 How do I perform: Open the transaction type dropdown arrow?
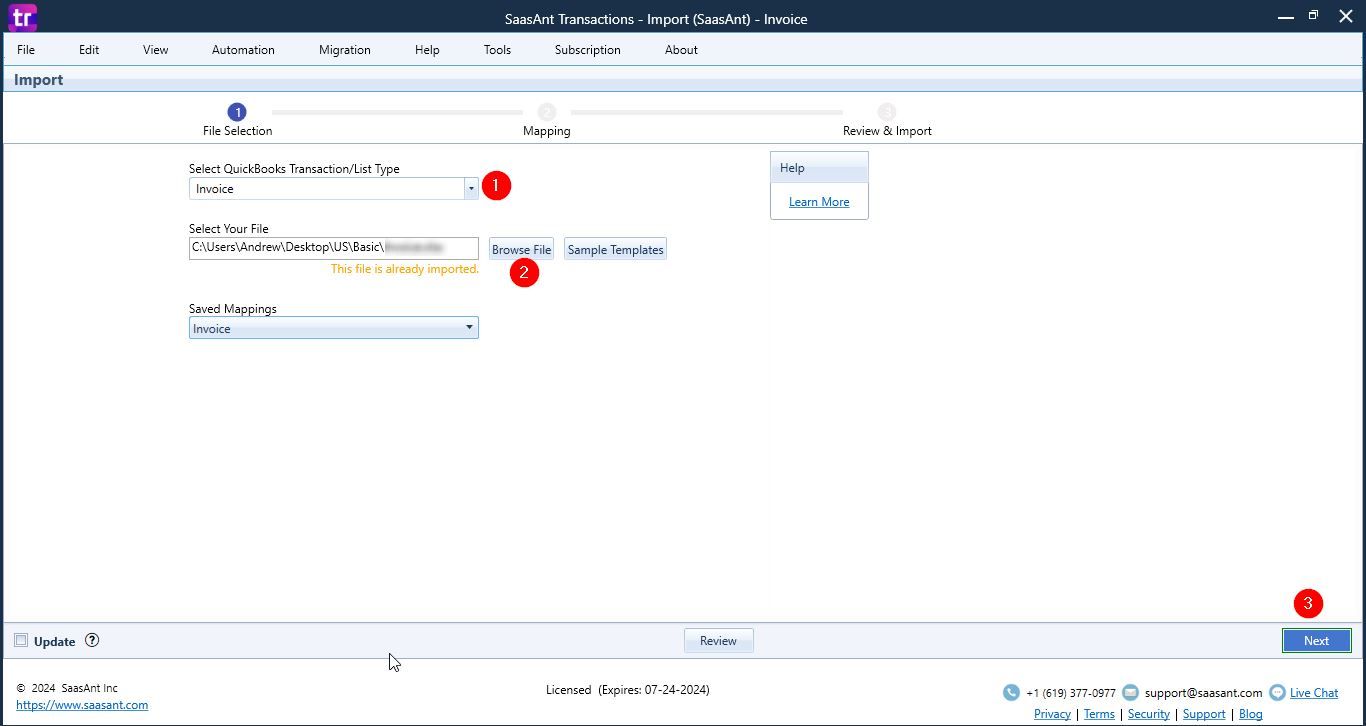pyautogui.click(x=471, y=188)
